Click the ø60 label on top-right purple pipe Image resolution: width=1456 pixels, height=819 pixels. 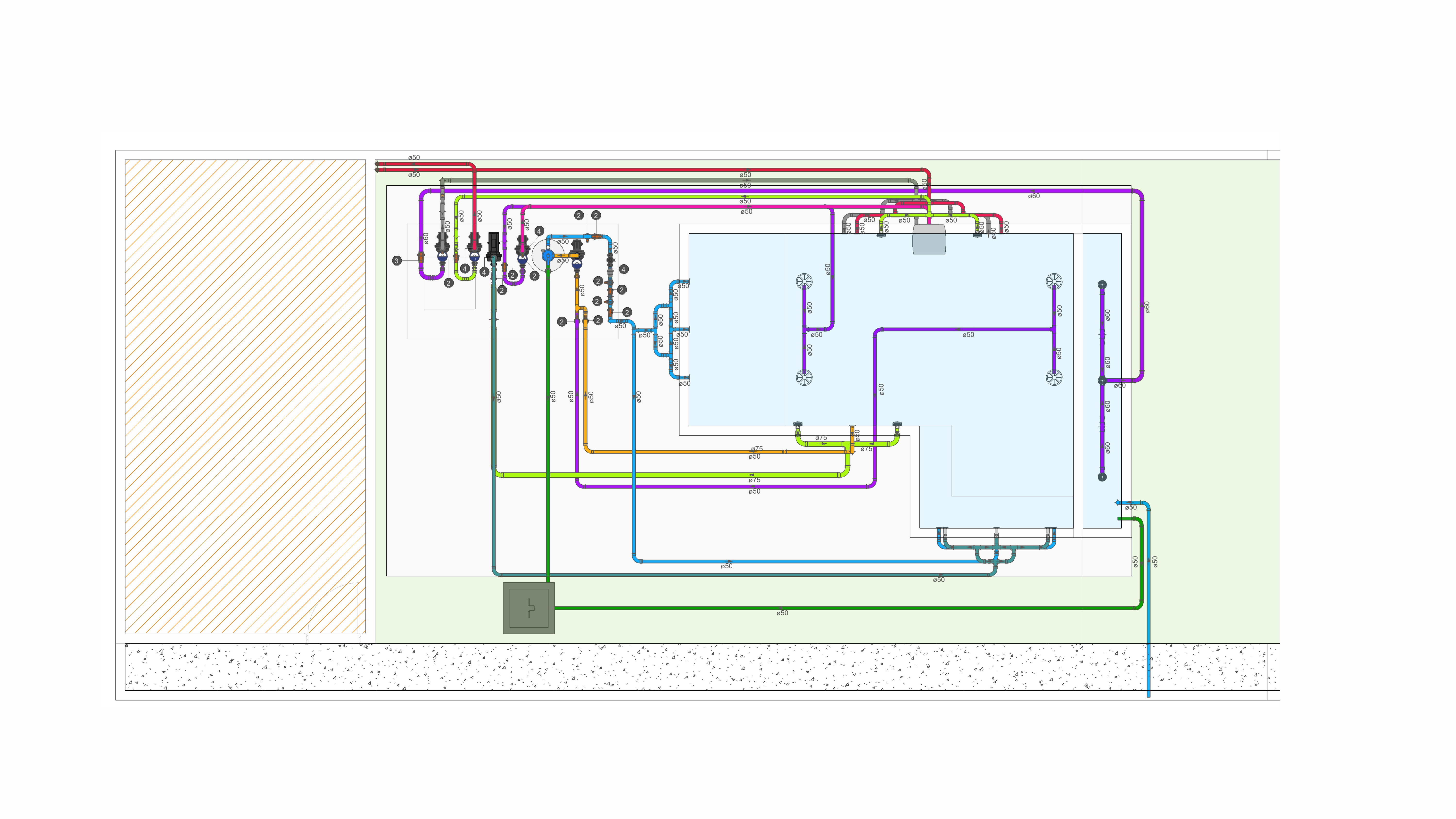pyautogui.click(x=1034, y=196)
